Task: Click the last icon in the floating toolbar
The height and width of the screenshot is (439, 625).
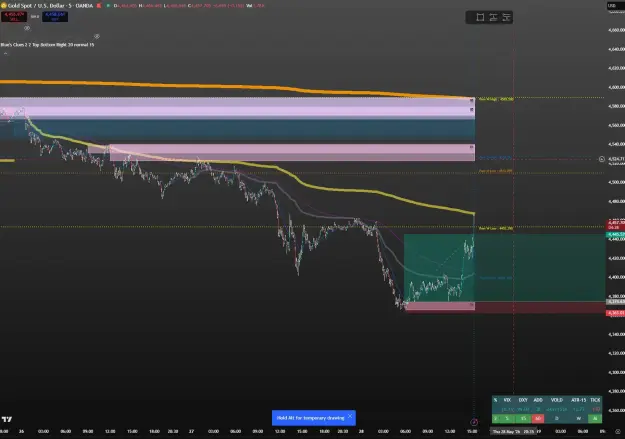Action: tap(506, 17)
